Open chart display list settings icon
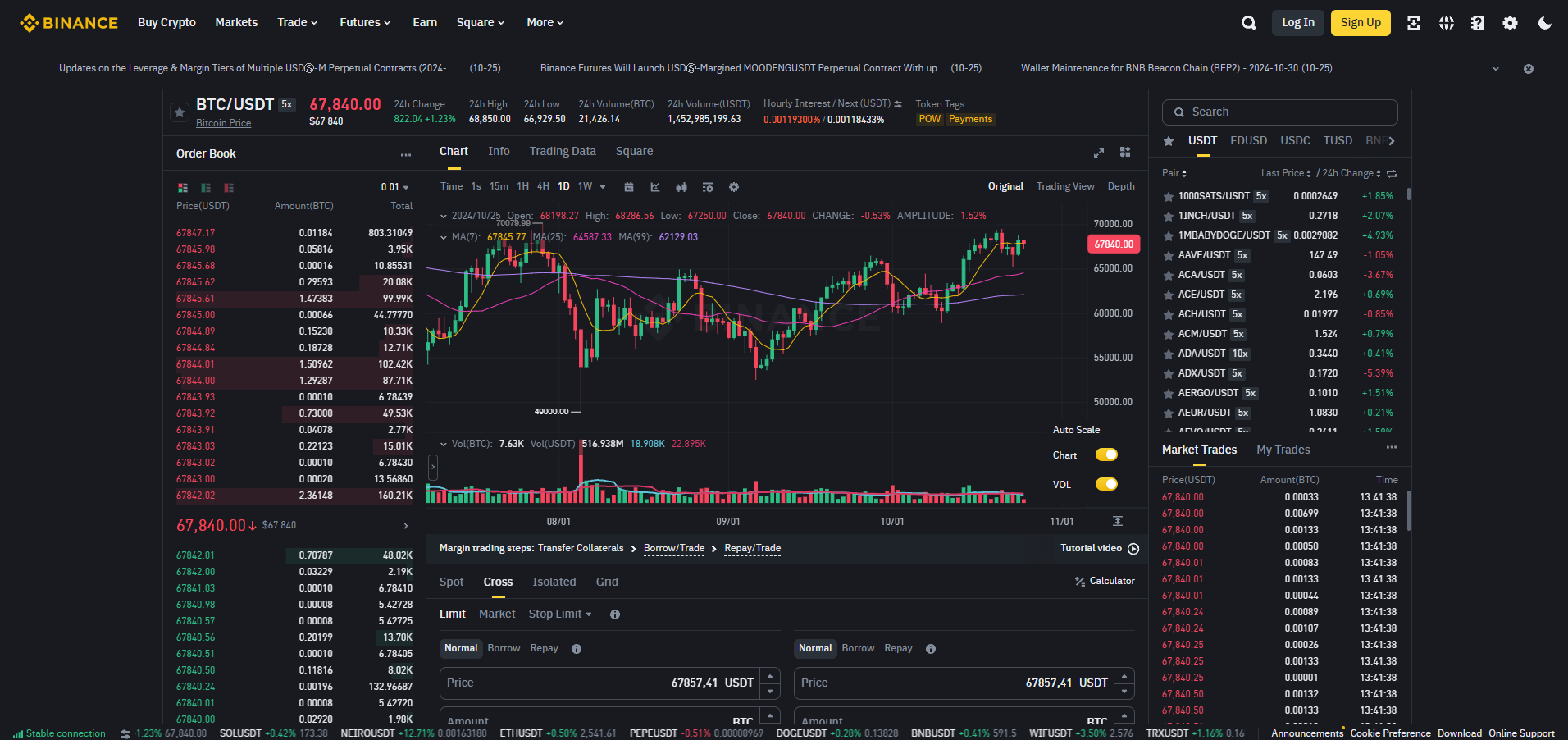The width and height of the screenshot is (1568, 740). 708,187
